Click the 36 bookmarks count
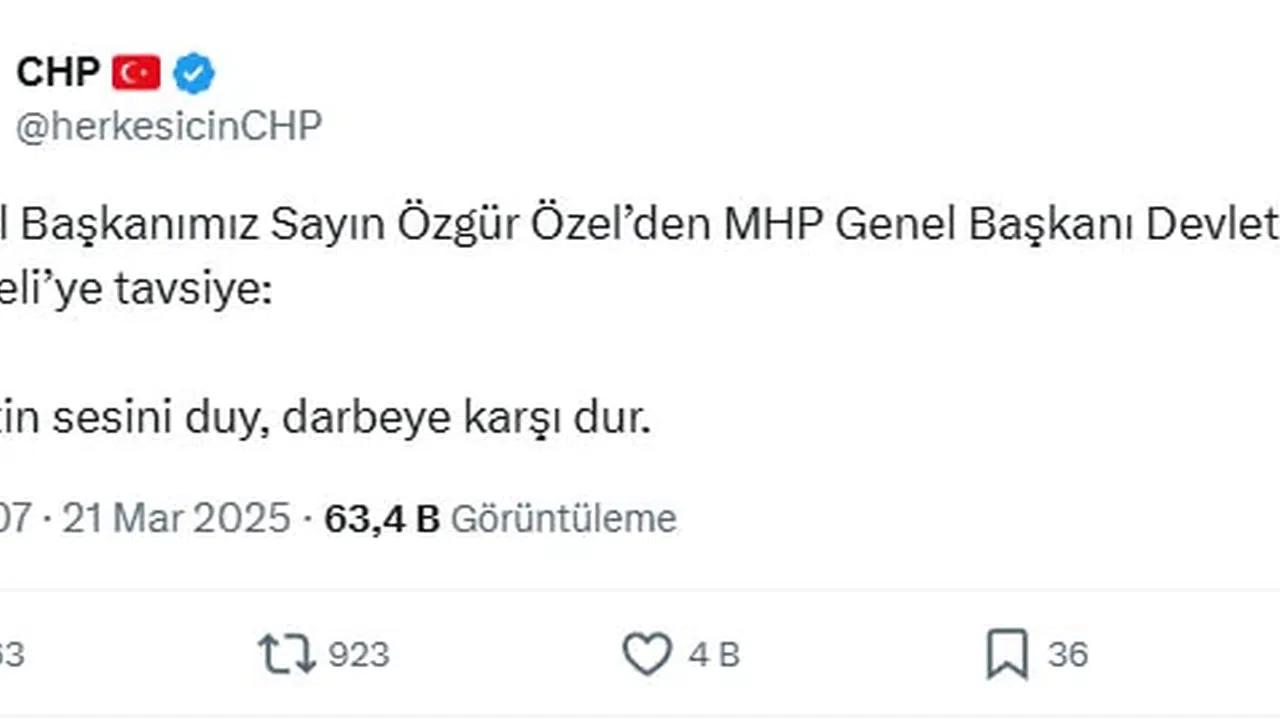Viewport: 1280px width, 720px height. click(x=1068, y=655)
